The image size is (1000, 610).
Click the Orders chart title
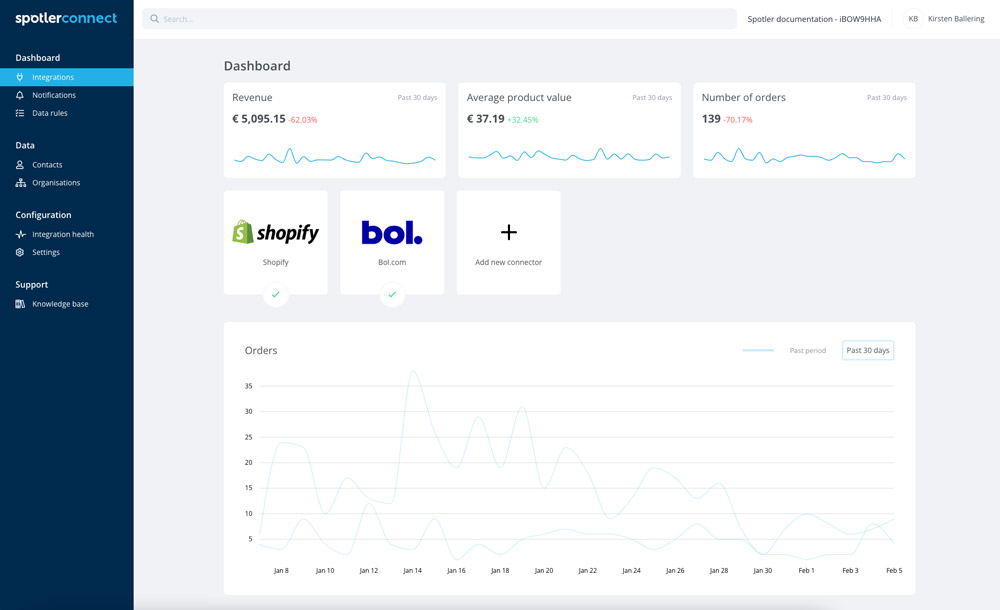pyautogui.click(x=261, y=350)
